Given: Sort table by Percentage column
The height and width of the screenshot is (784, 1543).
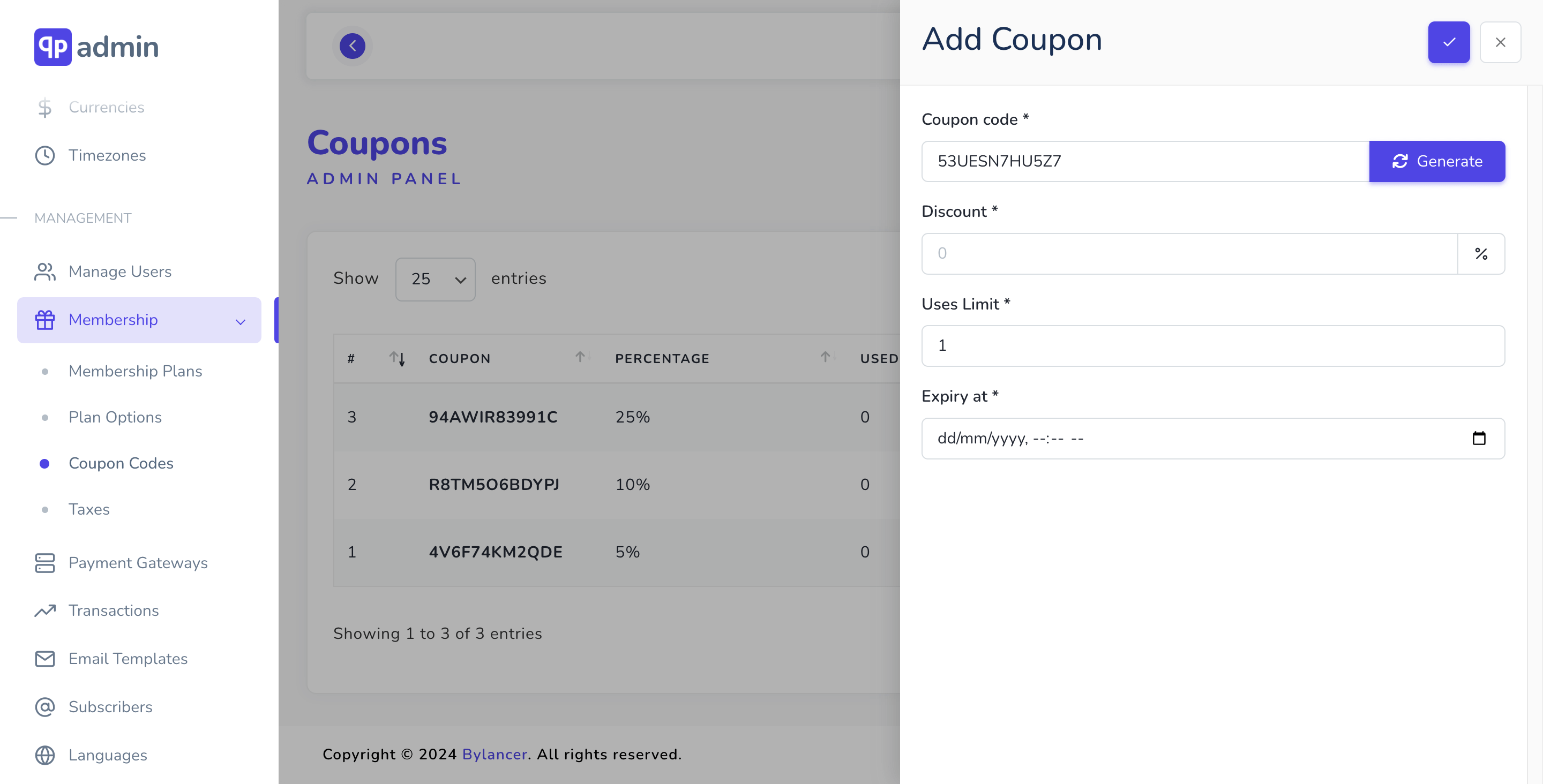Looking at the screenshot, I should coord(726,359).
